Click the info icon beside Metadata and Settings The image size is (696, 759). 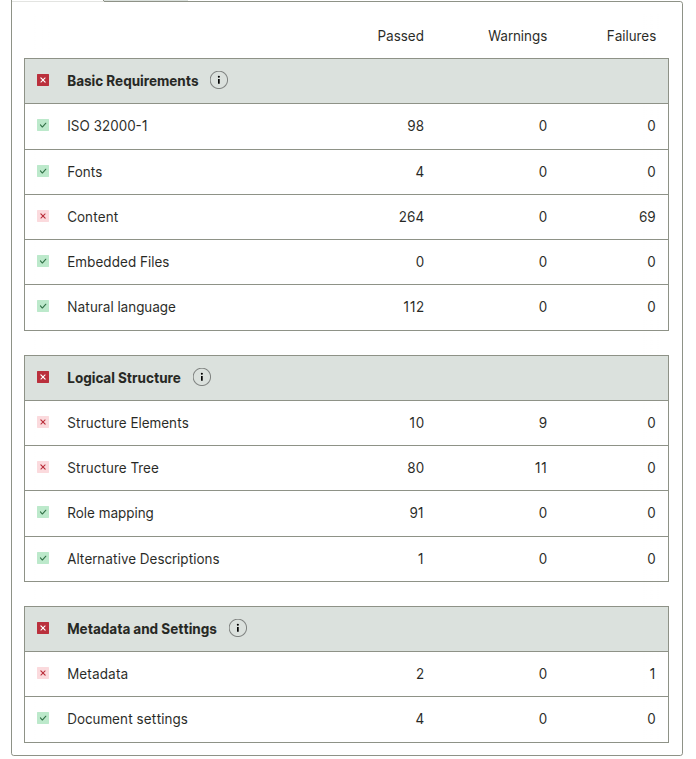point(237,629)
